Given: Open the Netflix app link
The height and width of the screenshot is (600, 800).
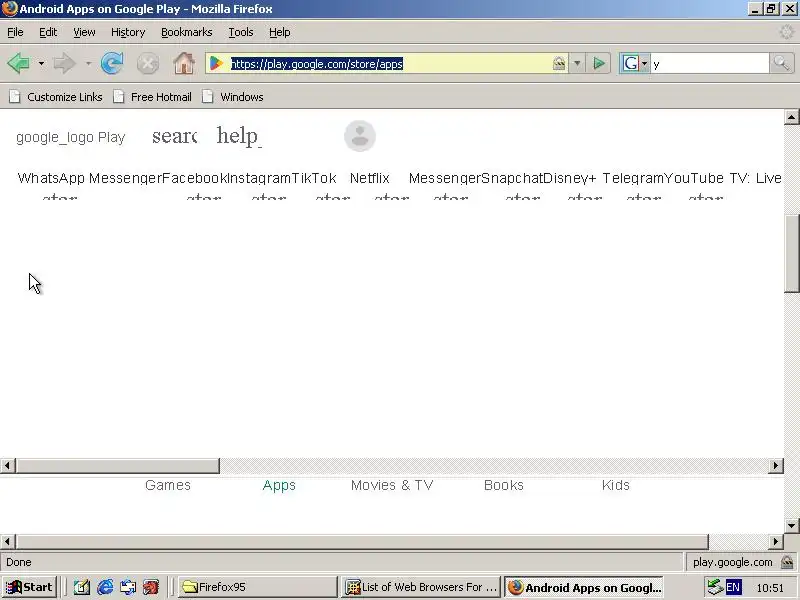Looking at the screenshot, I should click(369, 178).
